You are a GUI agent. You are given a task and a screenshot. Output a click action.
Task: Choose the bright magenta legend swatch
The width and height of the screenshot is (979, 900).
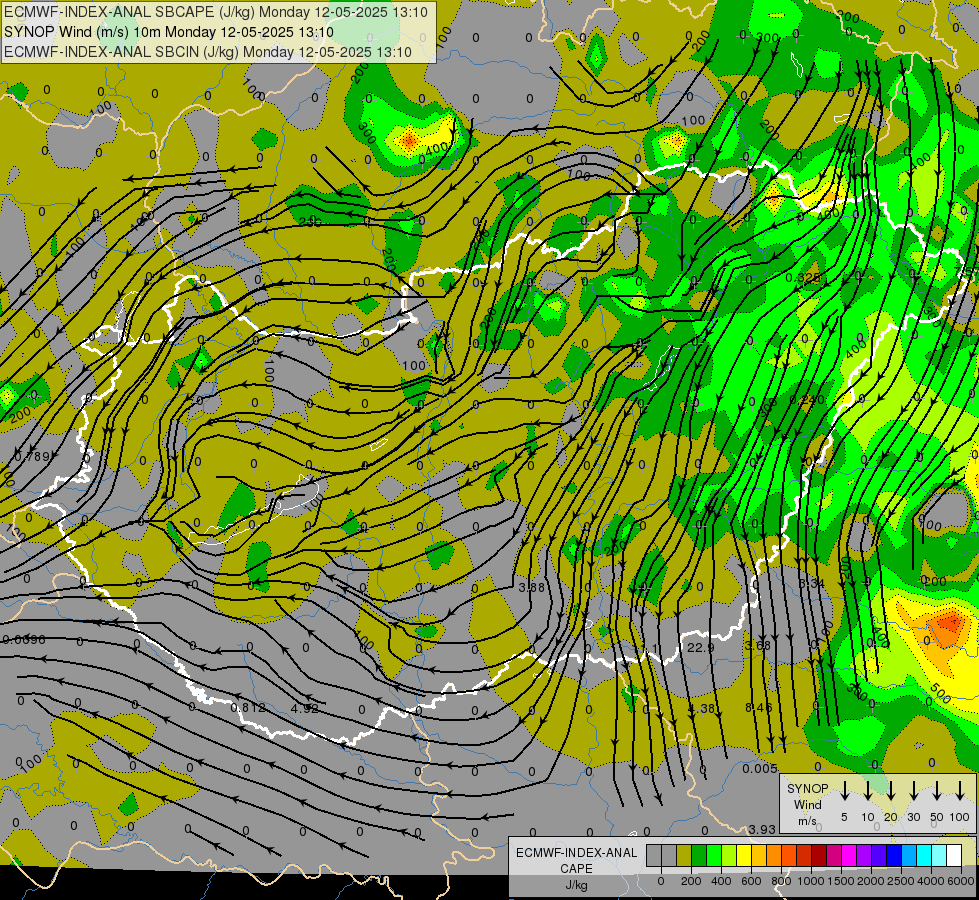pos(849,855)
